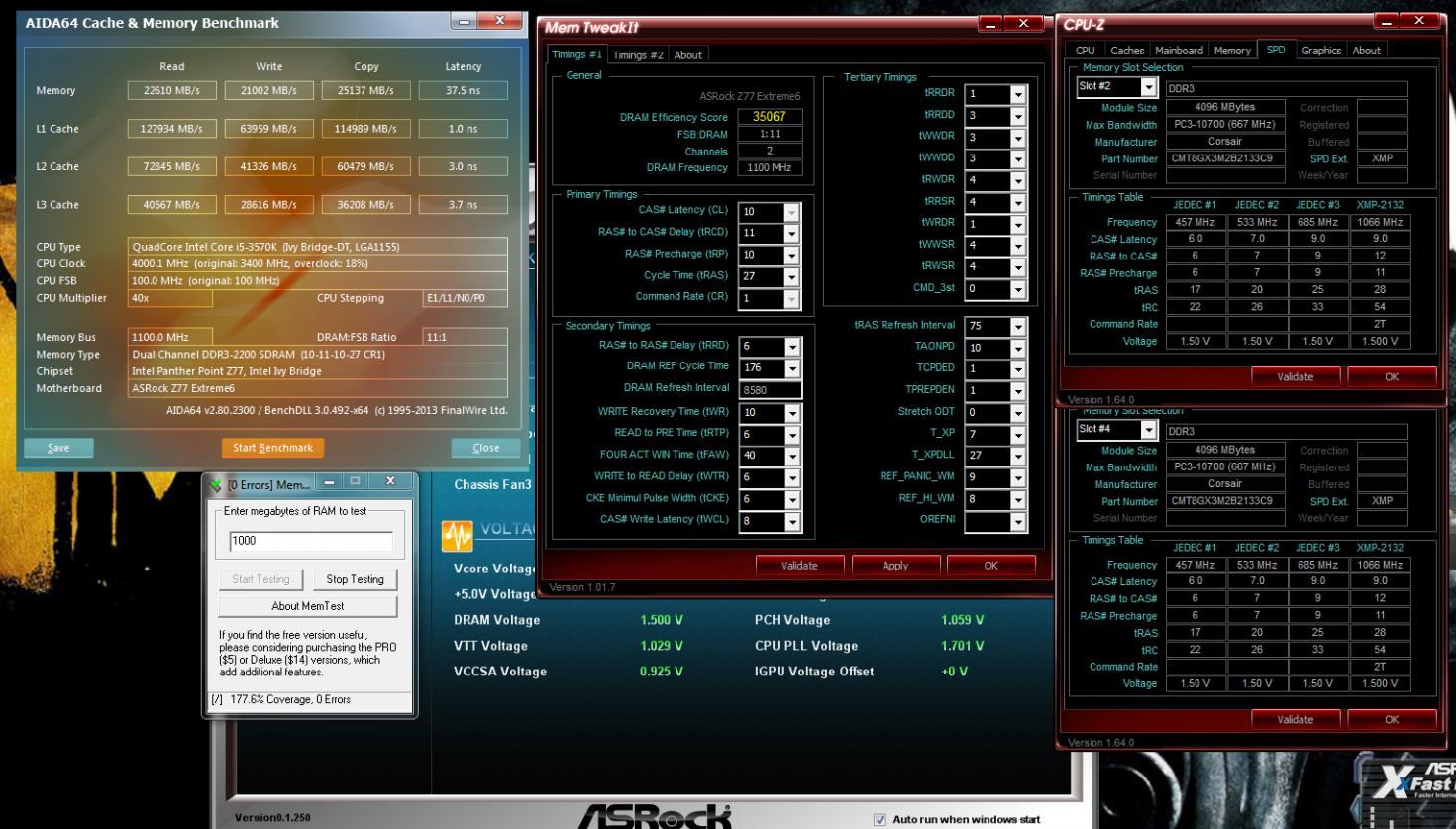Click the megabytes of RAM input field
Image resolution: width=1456 pixels, height=829 pixels.
(311, 541)
